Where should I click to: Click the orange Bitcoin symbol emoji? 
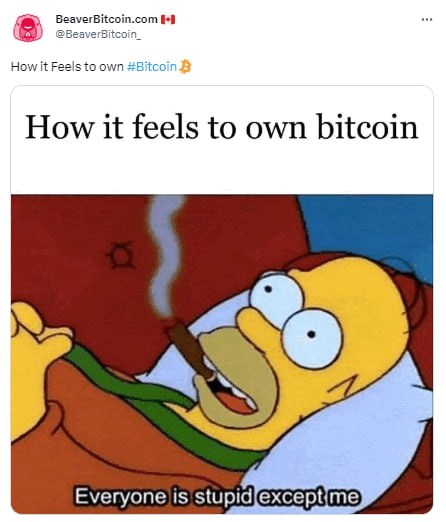point(185,66)
